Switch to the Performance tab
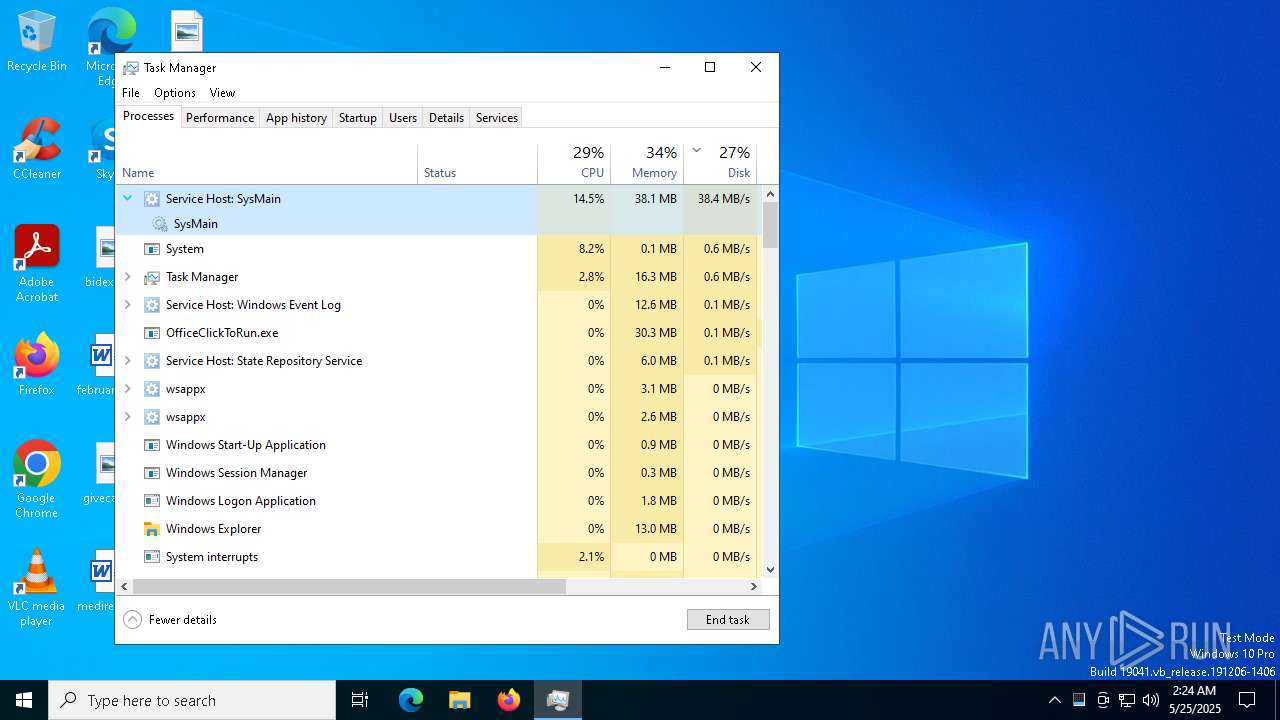 [x=220, y=118]
